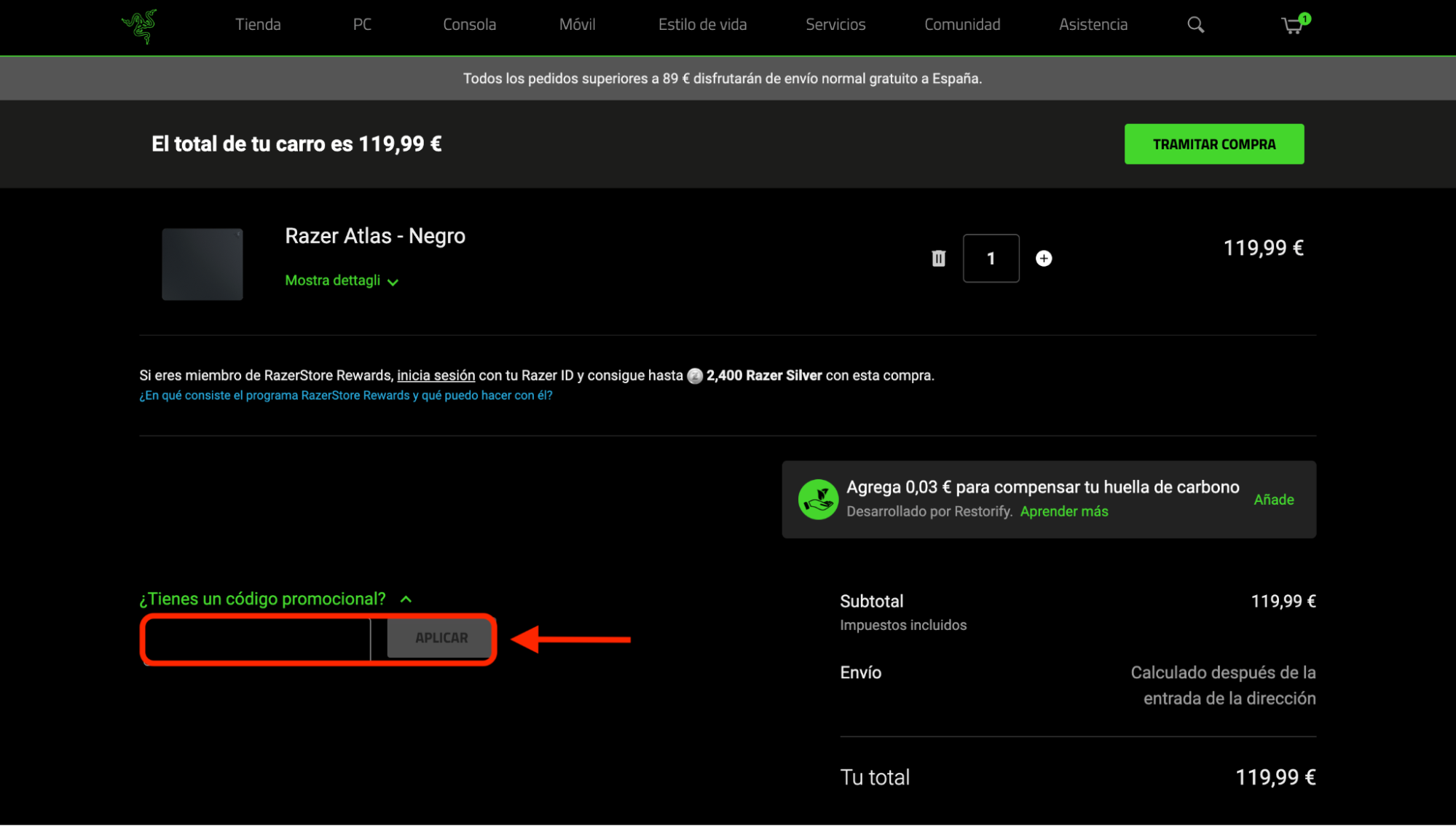
Task: Click the Razer snake logo
Action: coord(139,25)
